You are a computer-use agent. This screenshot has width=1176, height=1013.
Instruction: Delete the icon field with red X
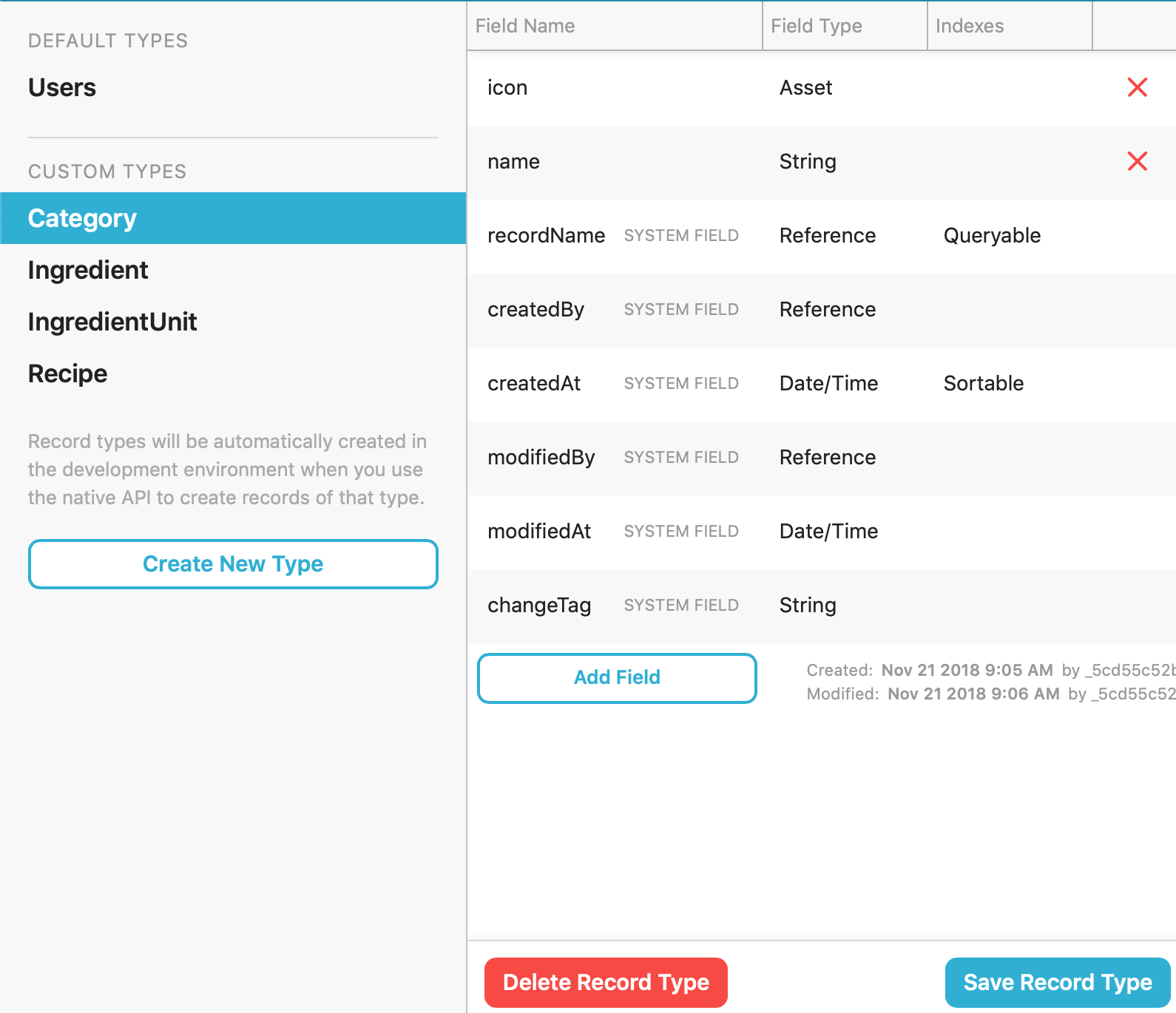1137,87
